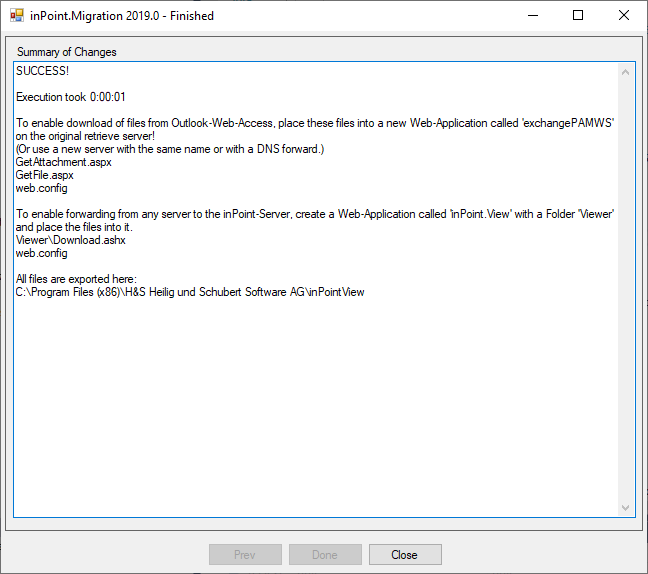Click the C:\Program Files (x86) export path
Screen dimensions: 648x574
(x=190, y=292)
